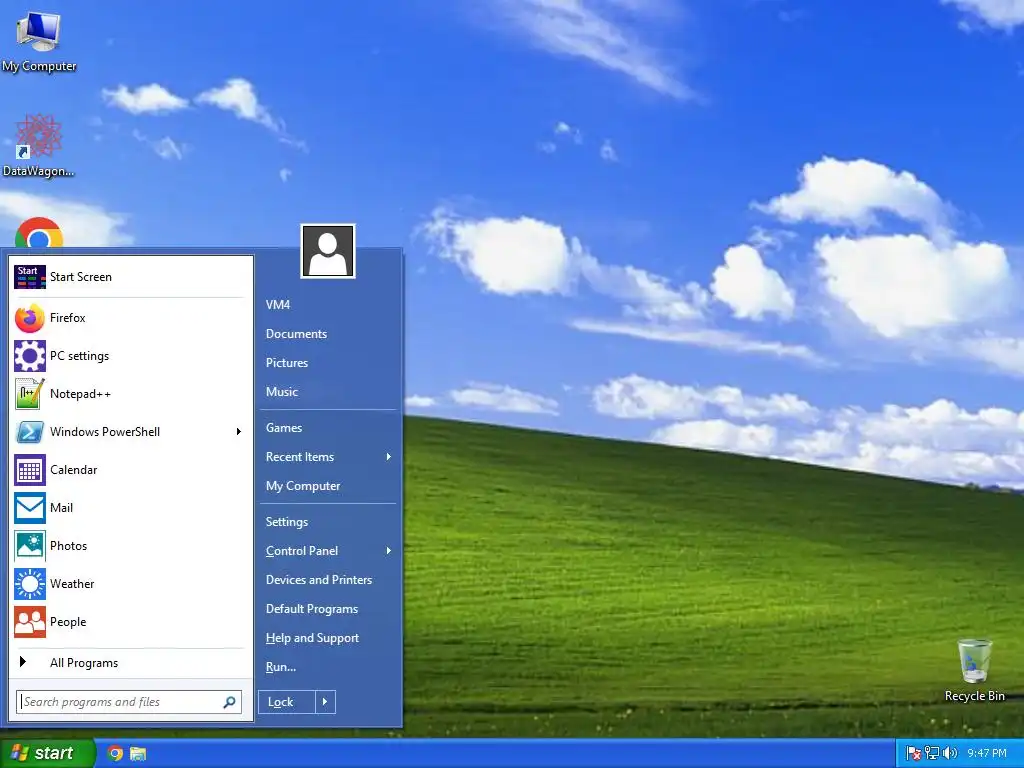Open the DataWagon desktop shortcut

pyautogui.click(x=38, y=145)
